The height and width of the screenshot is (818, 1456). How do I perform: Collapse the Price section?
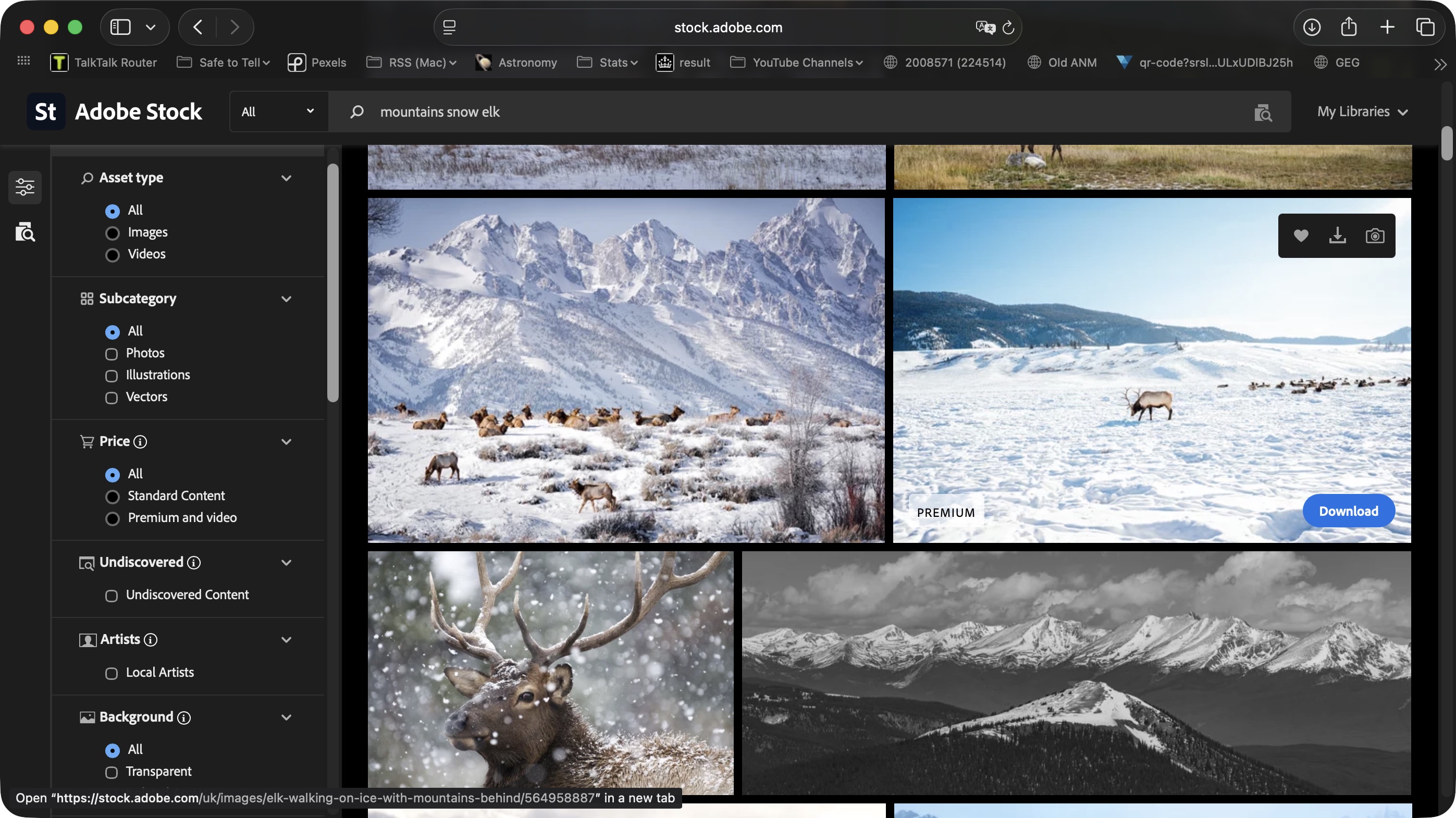[287, 442]
